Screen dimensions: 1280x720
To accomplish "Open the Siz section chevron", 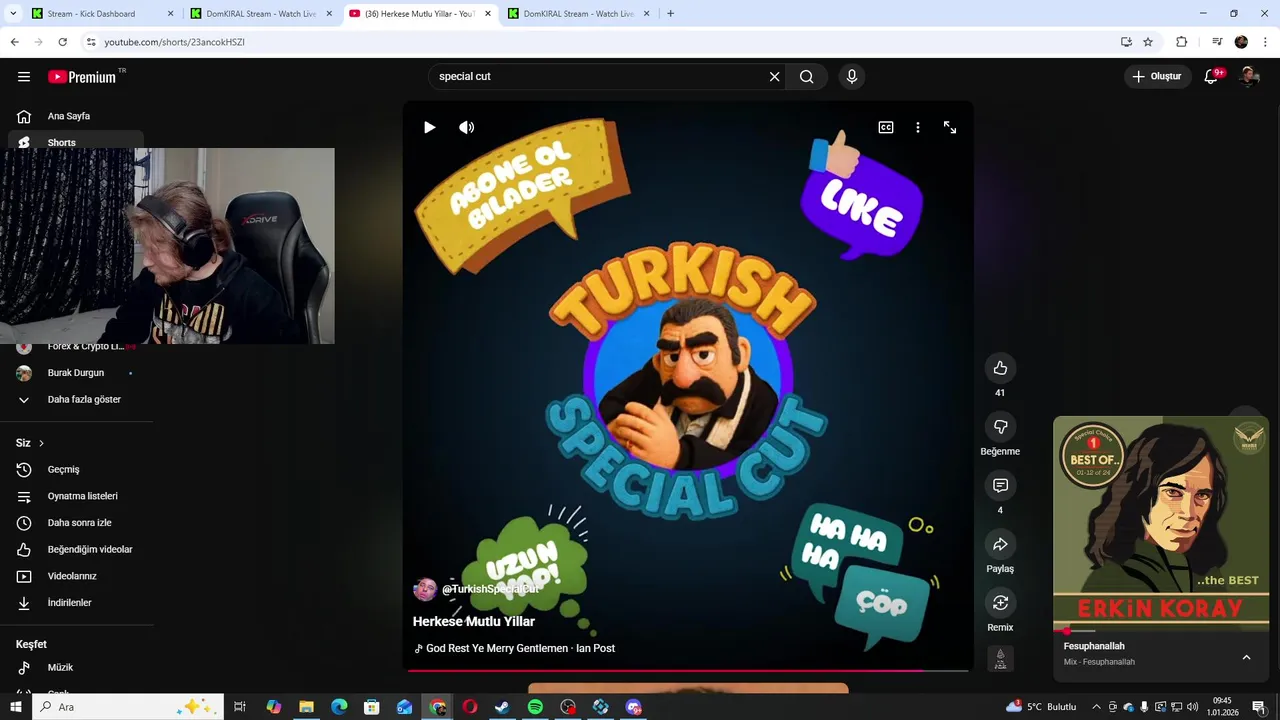I will (41, 443).
